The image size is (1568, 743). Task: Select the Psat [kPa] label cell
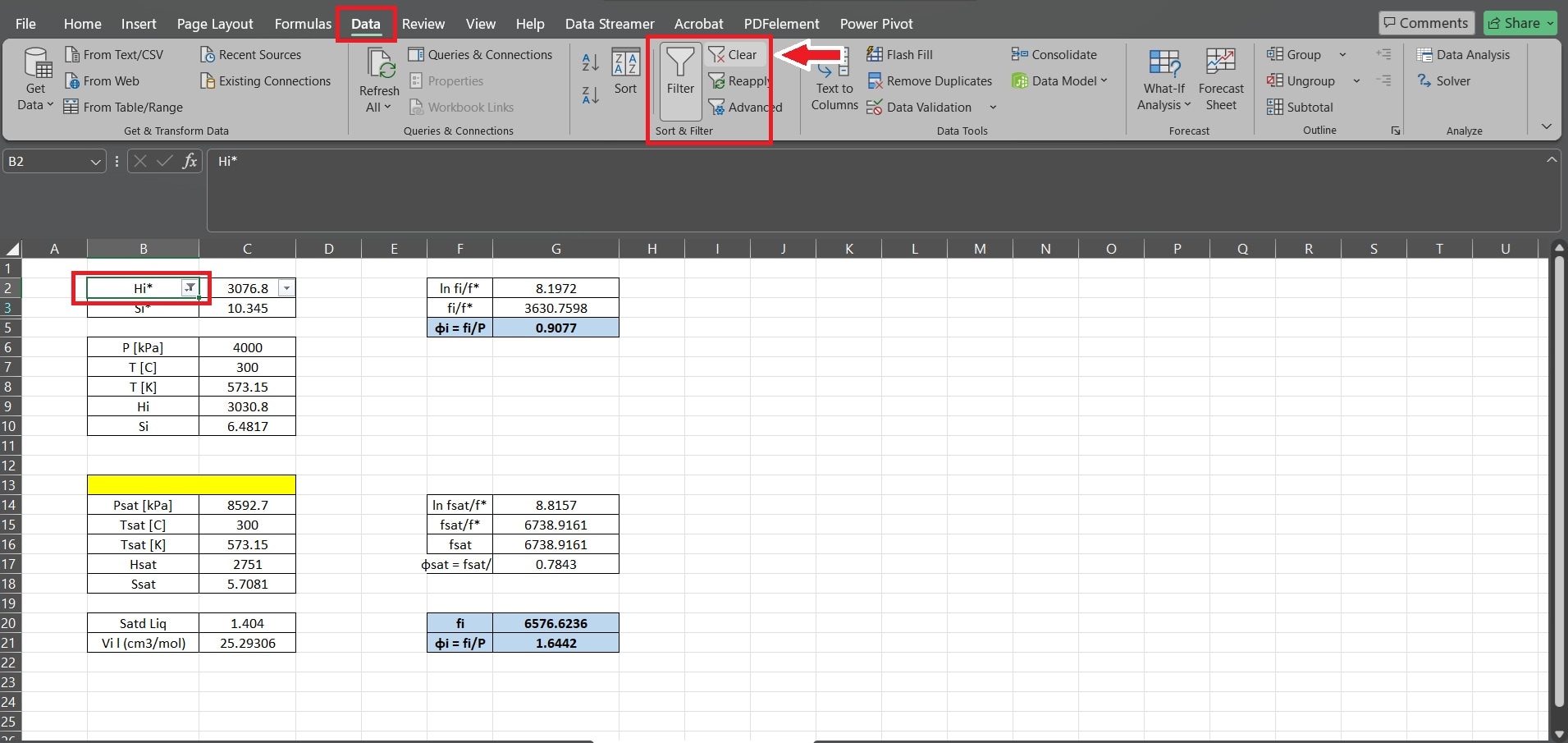143,505
